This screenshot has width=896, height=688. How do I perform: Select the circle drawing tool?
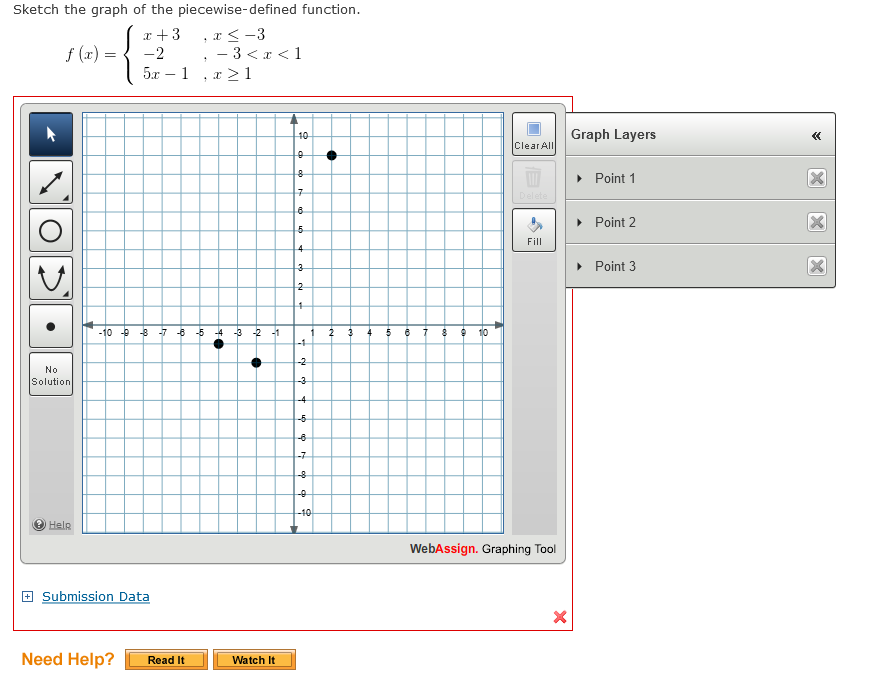(50, 230)
